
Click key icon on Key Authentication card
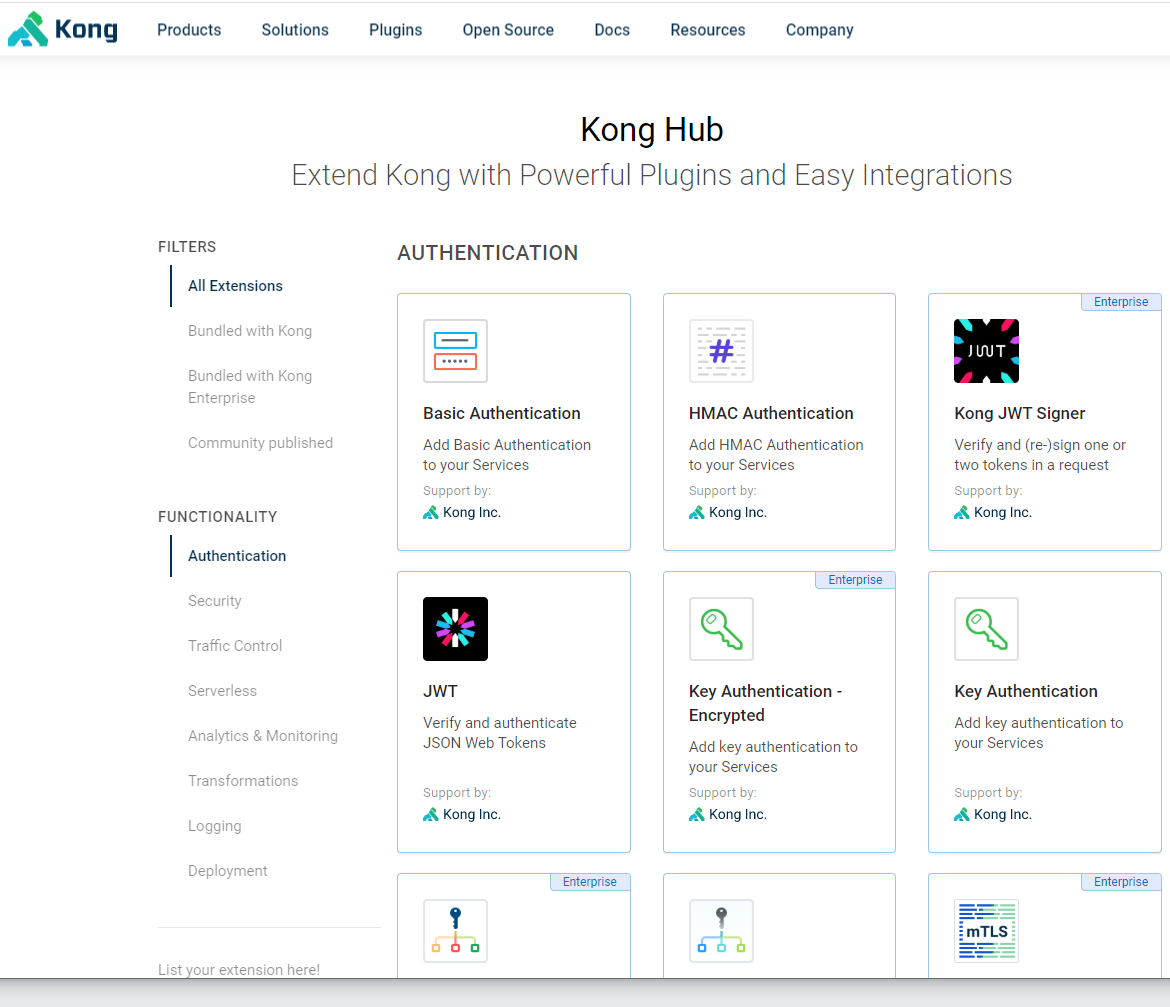[986, 629]
